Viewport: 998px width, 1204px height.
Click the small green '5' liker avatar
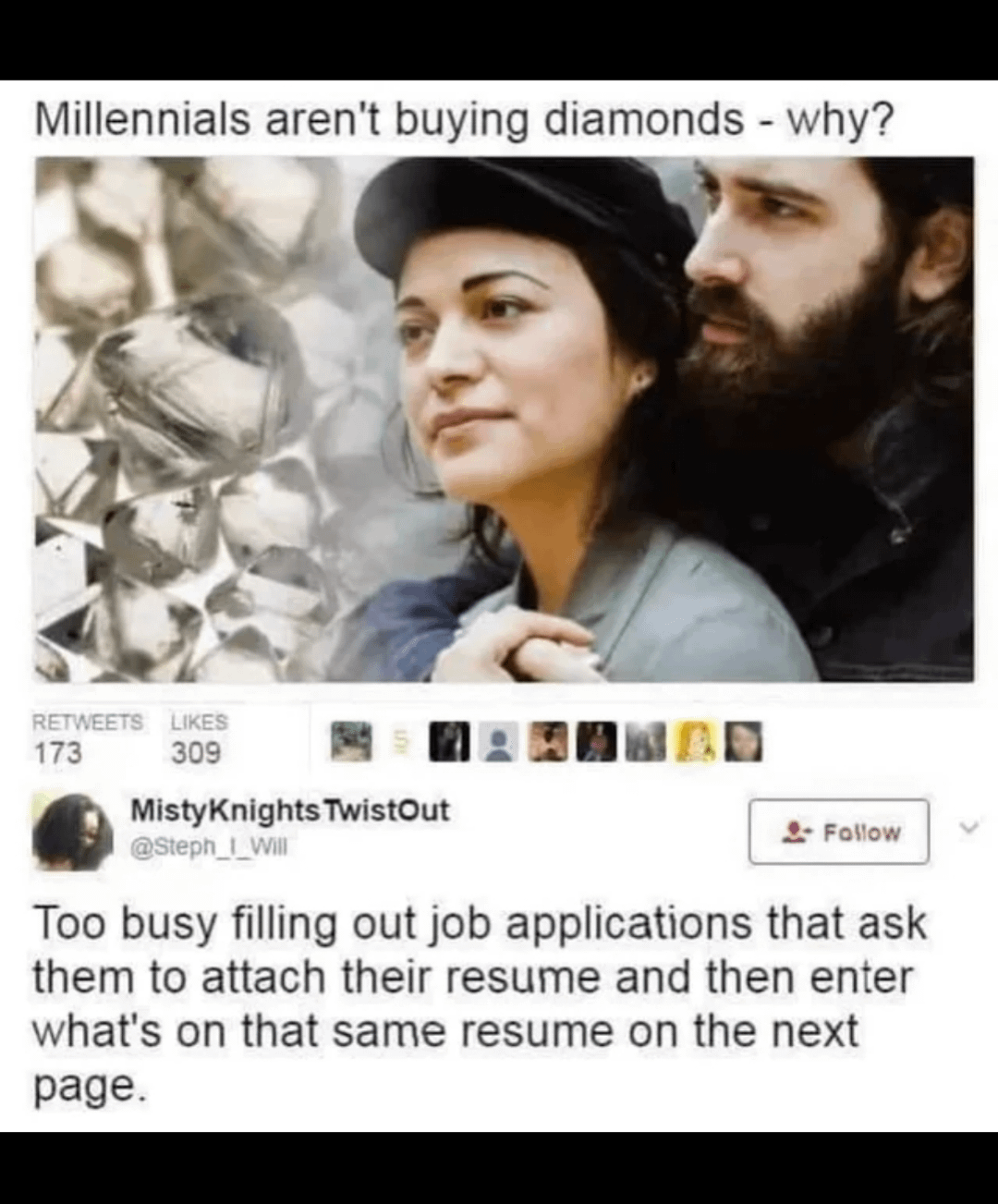click(401, 740)
